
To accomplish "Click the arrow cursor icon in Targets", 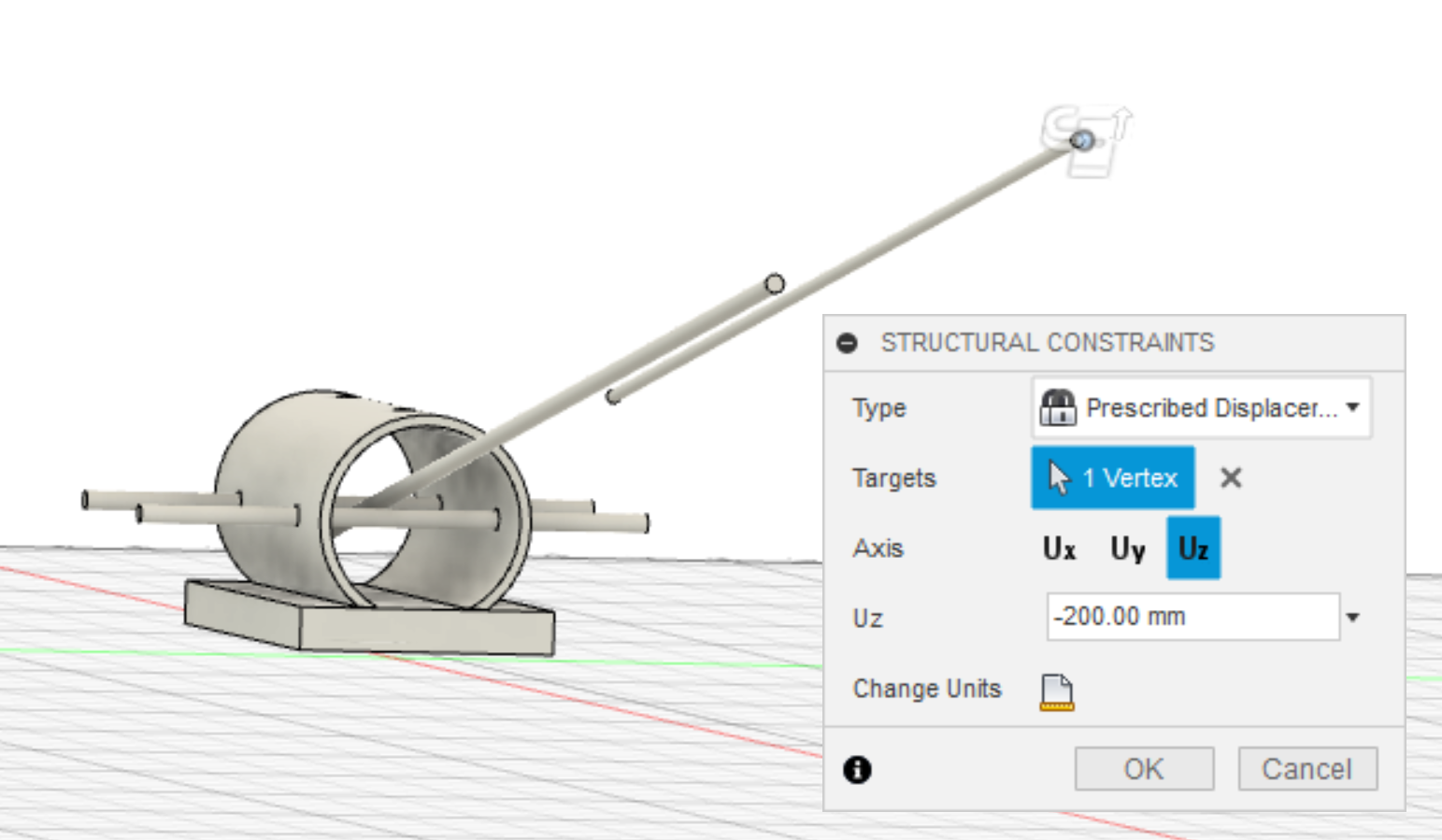I will click(1059, 477).
